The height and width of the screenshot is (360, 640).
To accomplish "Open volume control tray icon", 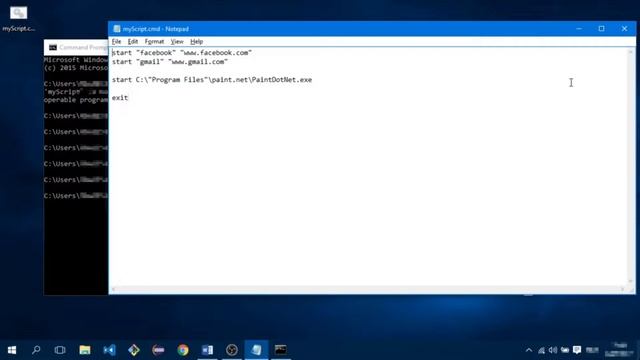I will pos(553,350).
